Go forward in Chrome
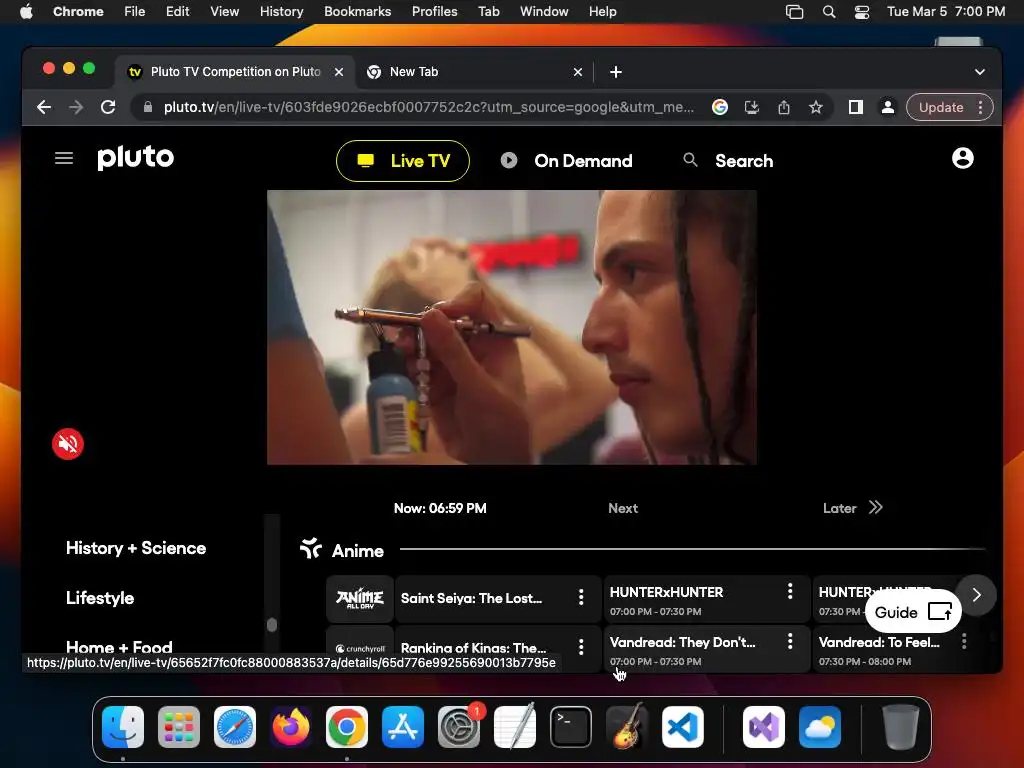This screenshot has height=768, width=1024. [76, 107]
